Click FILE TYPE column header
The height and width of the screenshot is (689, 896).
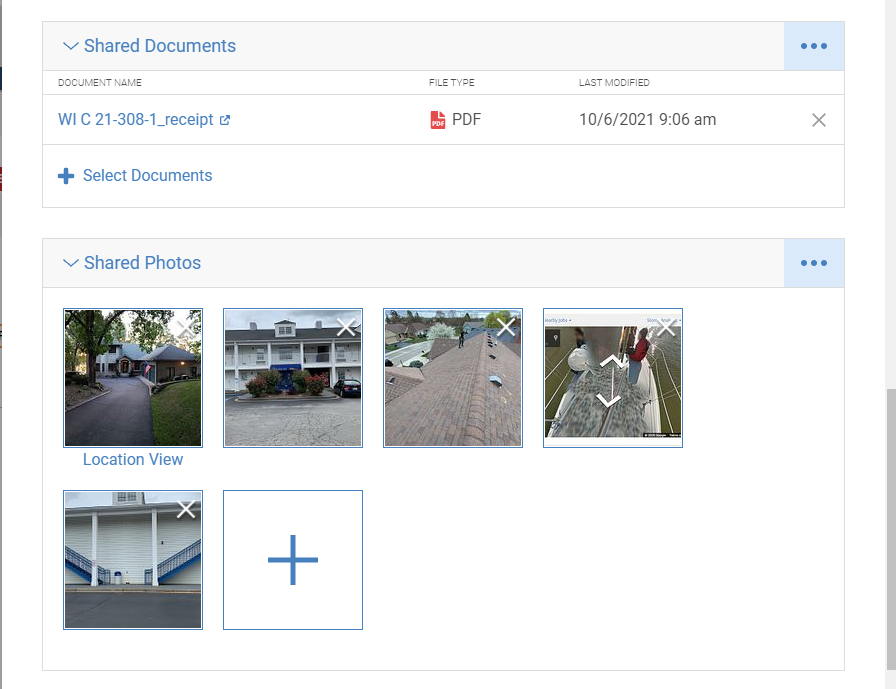[x=451, y=83]
